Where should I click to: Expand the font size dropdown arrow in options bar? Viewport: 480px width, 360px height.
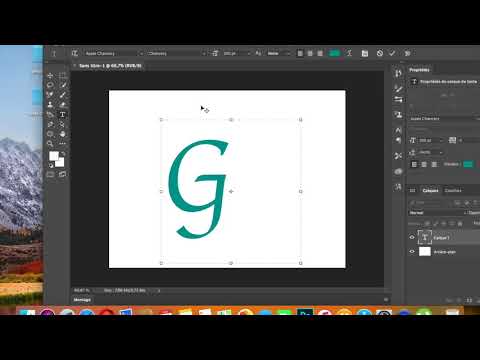pyautogui.click(x=249, y=53)
